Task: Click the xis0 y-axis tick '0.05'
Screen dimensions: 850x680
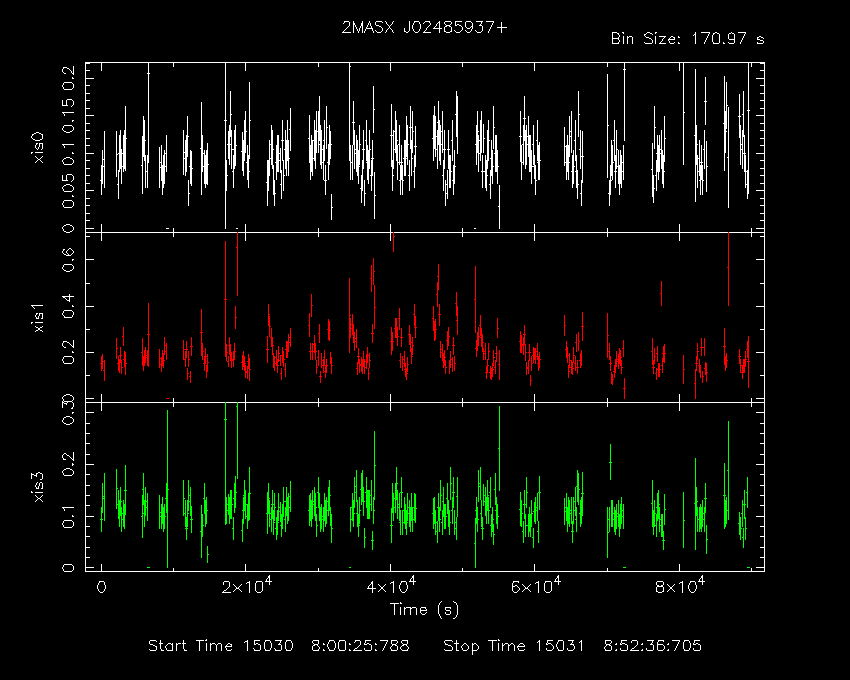Action: pos(68,190)
